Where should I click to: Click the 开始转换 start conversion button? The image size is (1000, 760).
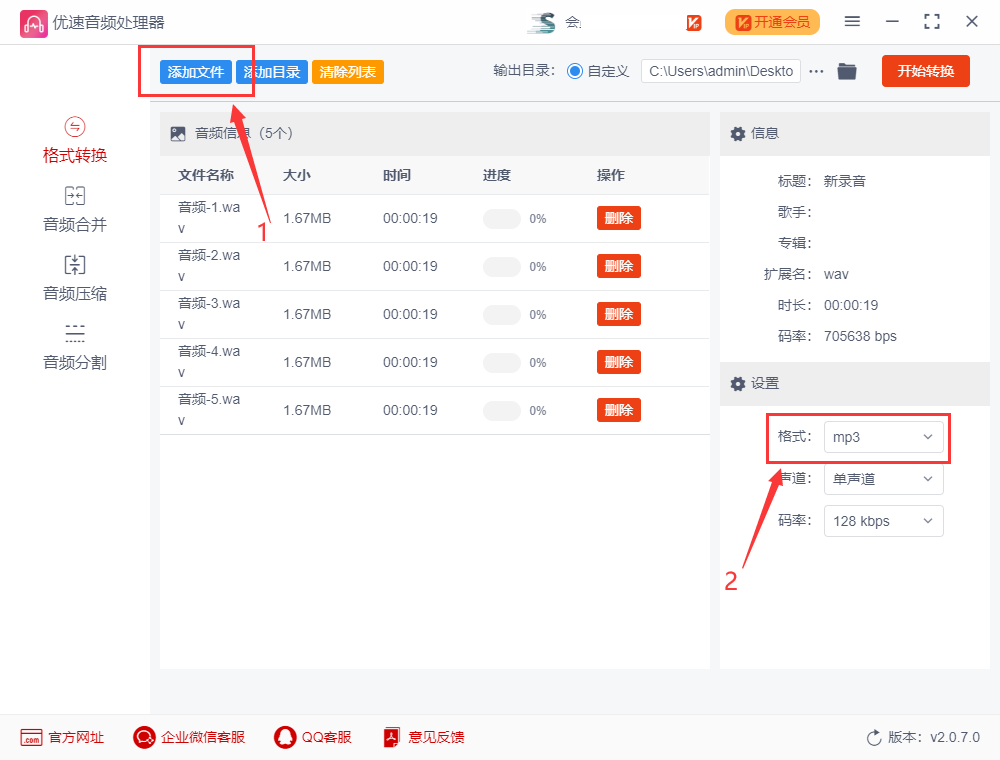tap(925, 70)
